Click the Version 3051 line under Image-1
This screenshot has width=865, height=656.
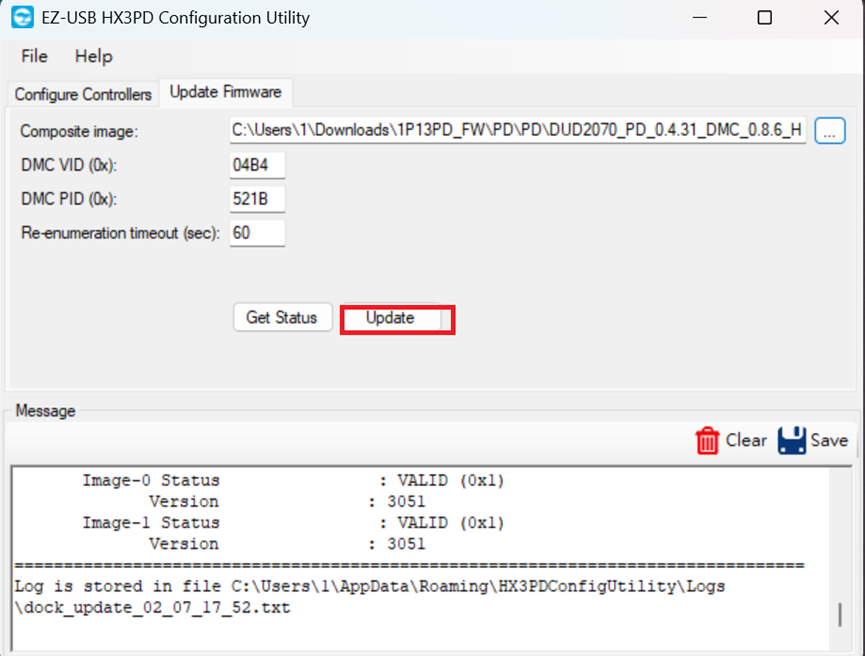[x=287, y=544]
